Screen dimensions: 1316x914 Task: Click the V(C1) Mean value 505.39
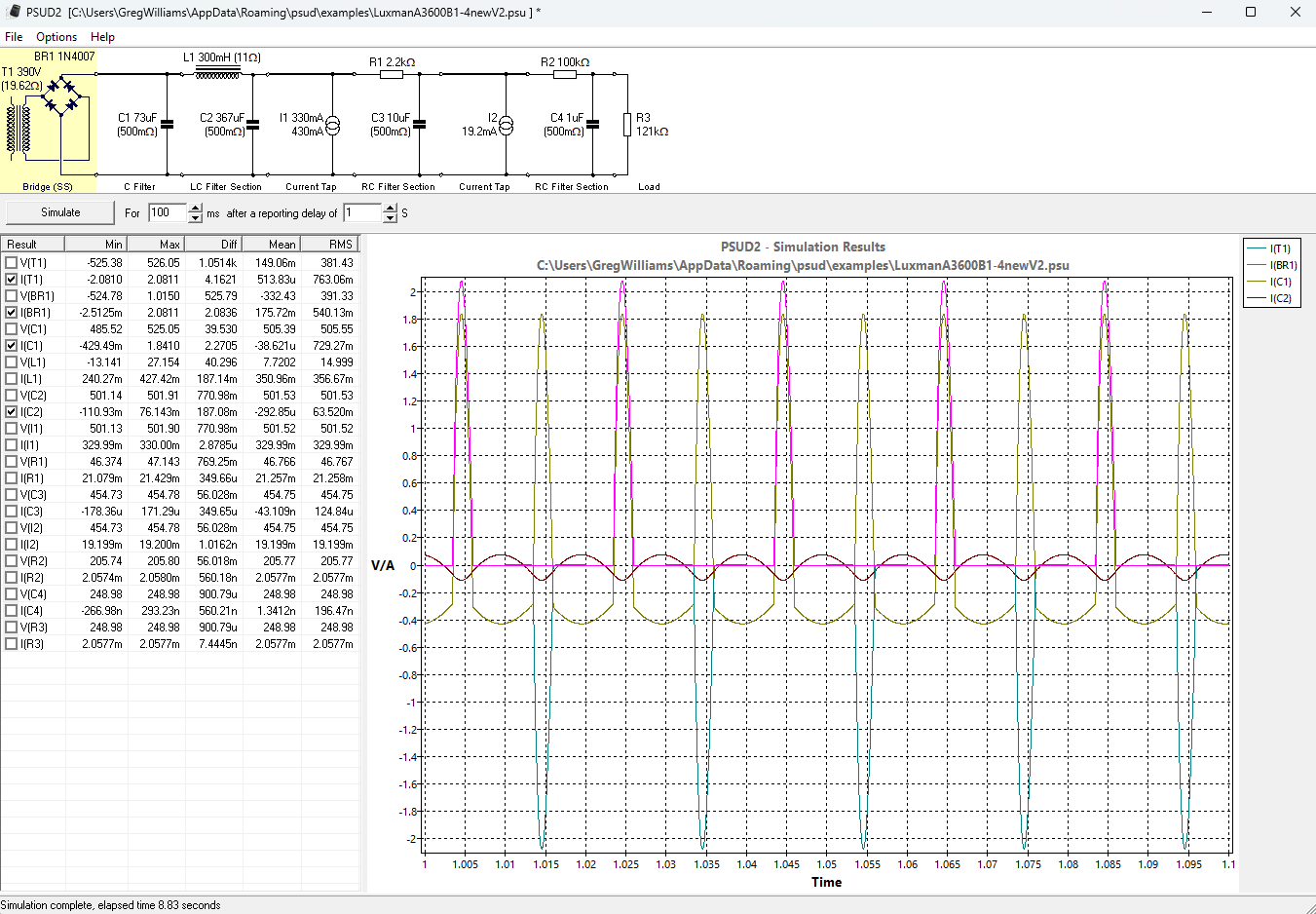tap(280, 329)
